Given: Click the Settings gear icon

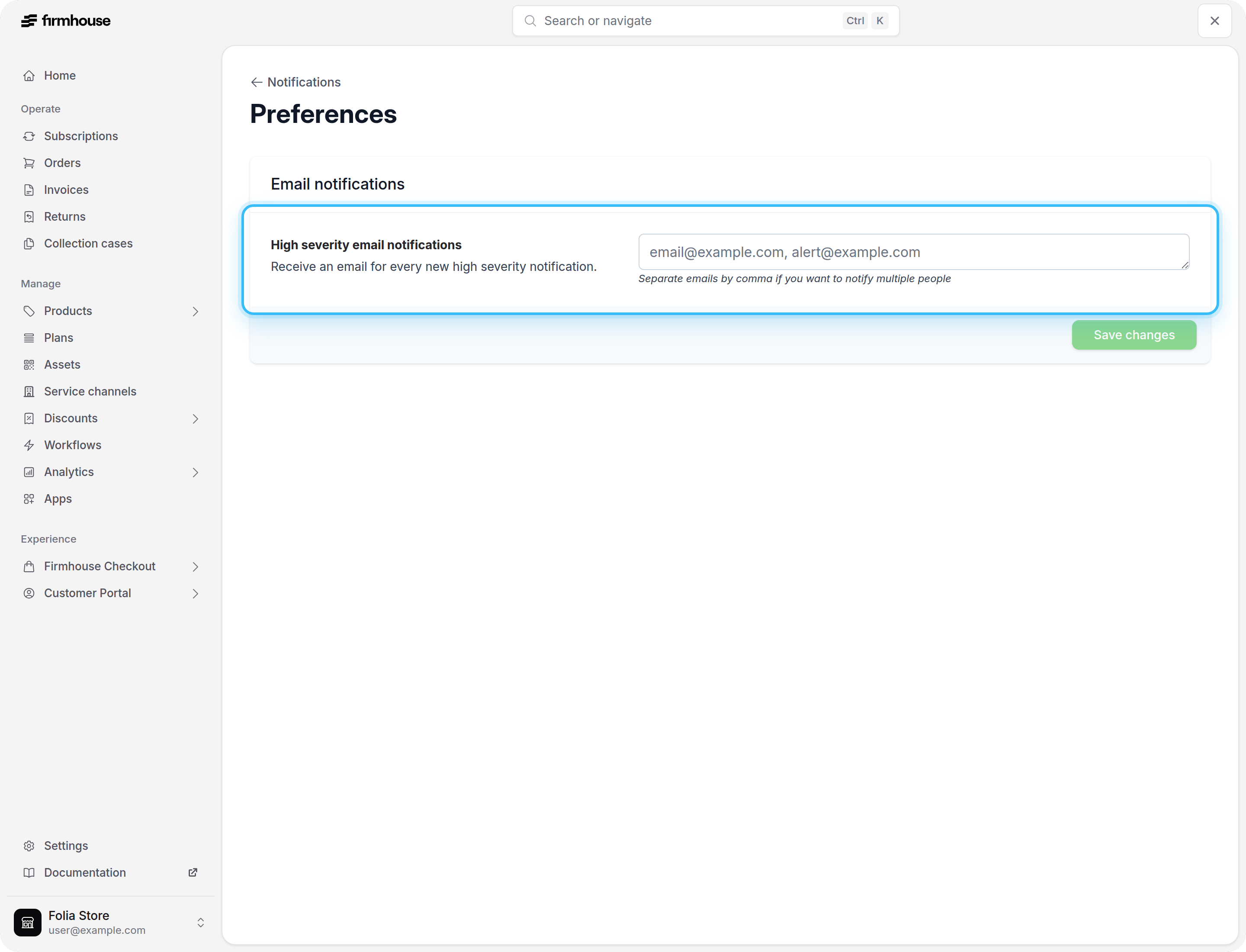Looking at the screenshot, I should [29, 846].
